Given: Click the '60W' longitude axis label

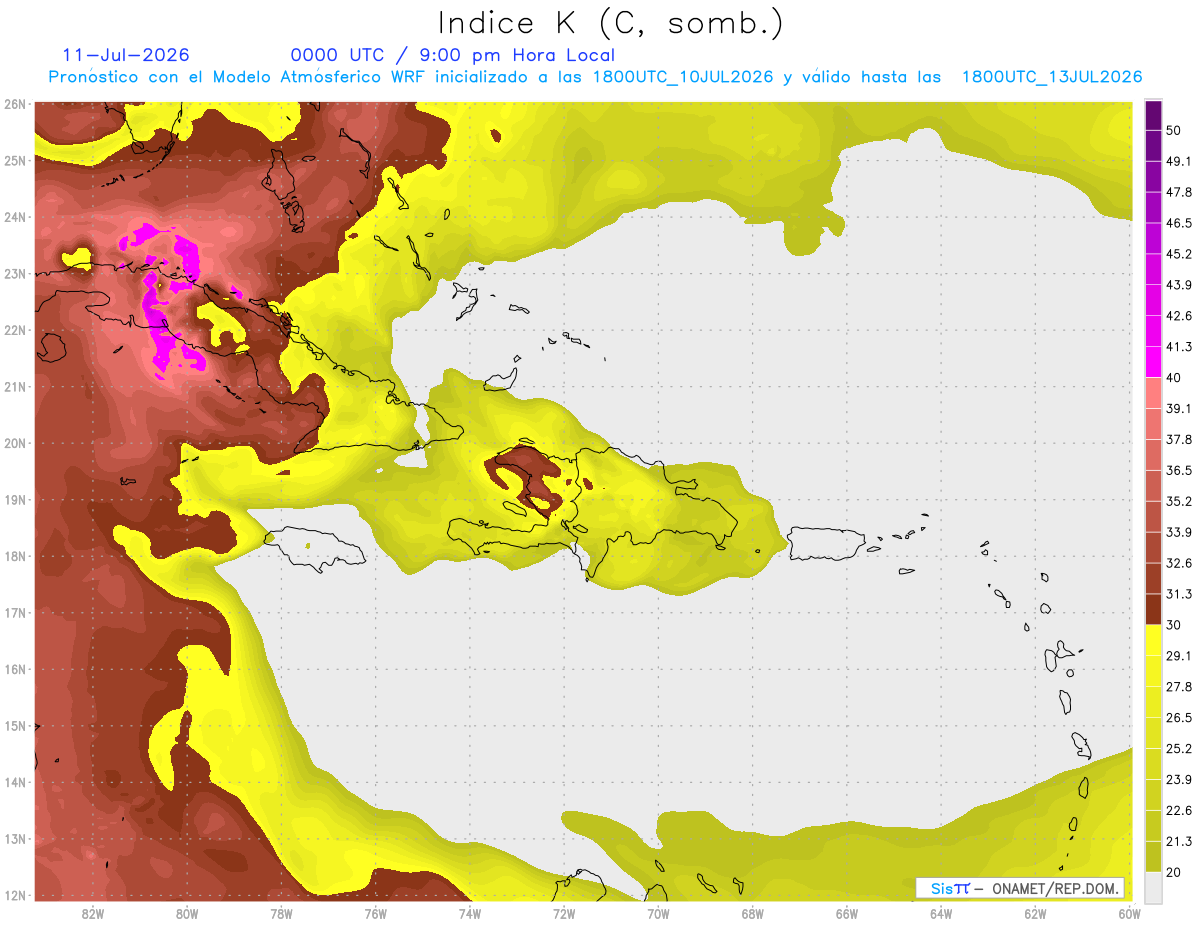Looking at the screenshot, I should (1128, 913).
